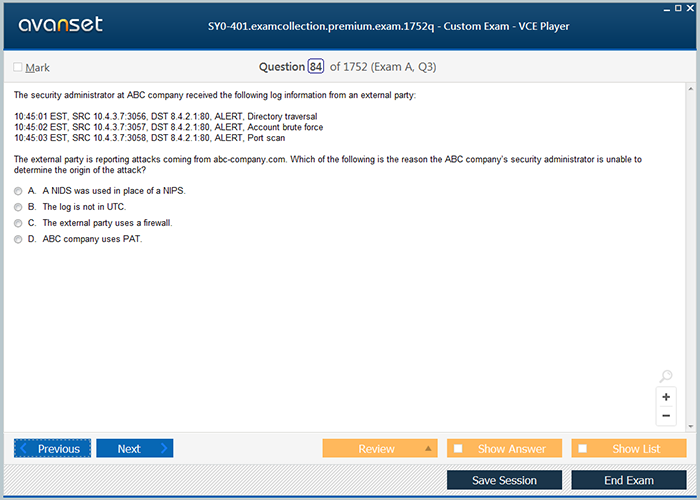Expand the Review dropdown arrow
The width and height of the screenshot is (700, 500).
pyautogui.click(x=428, y=448)
